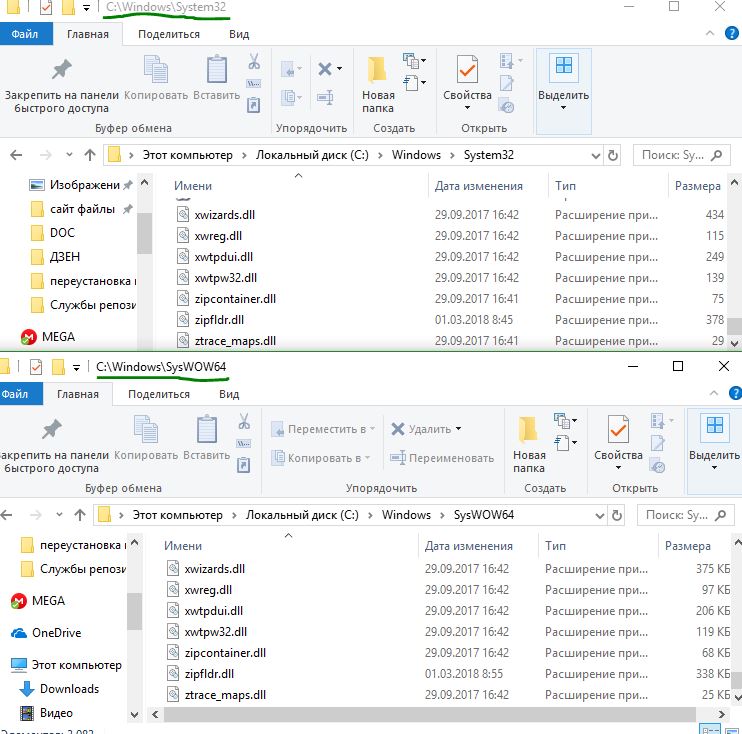This screenshot has width=742, height=734.
Task: Open DOC folder in System32 sidebar
Action: pyautogui.click(x=62, y=233)
